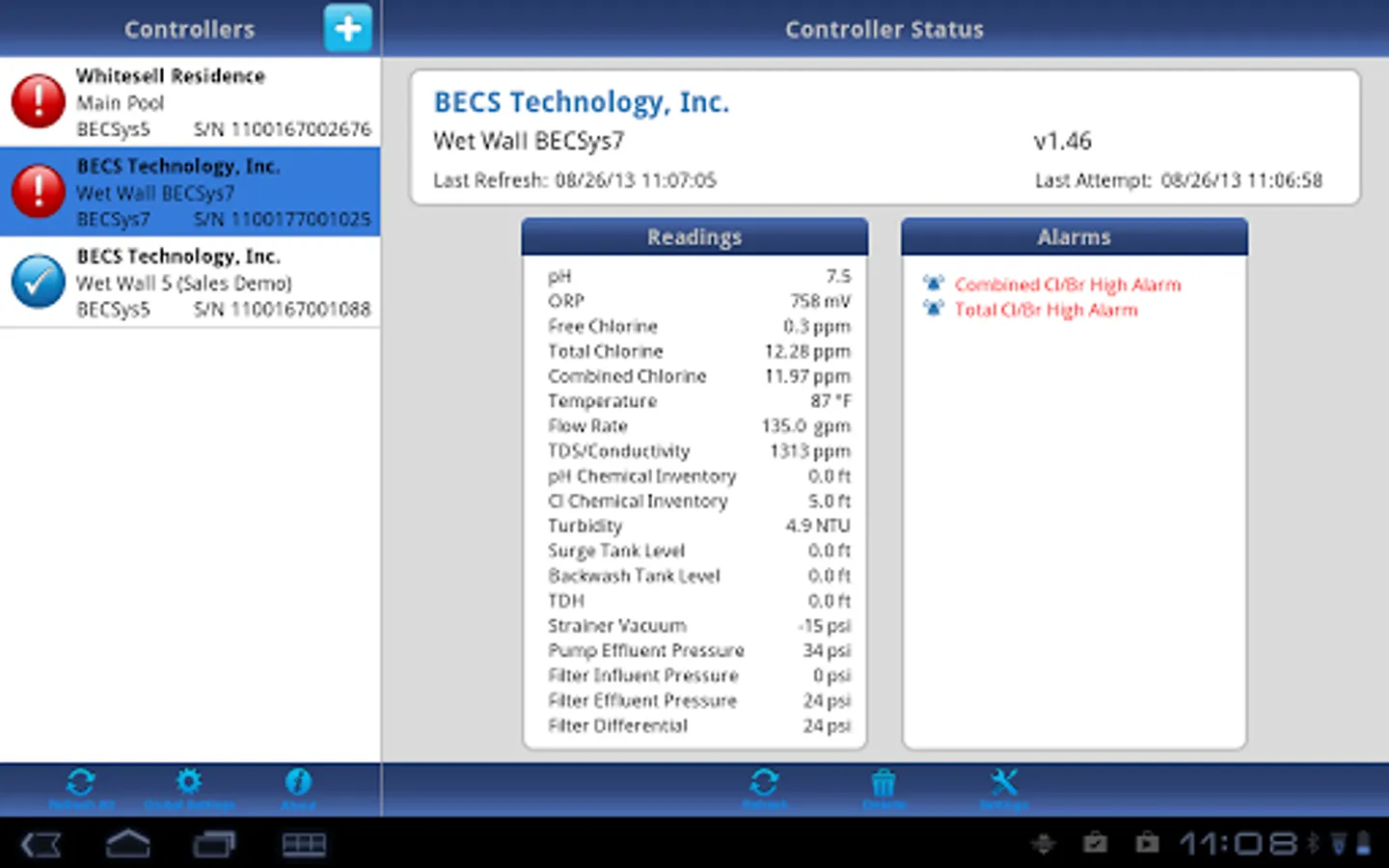The image size is (1389, 868).
Task: Click the pH reading row
Action: [x=699, y=276]
